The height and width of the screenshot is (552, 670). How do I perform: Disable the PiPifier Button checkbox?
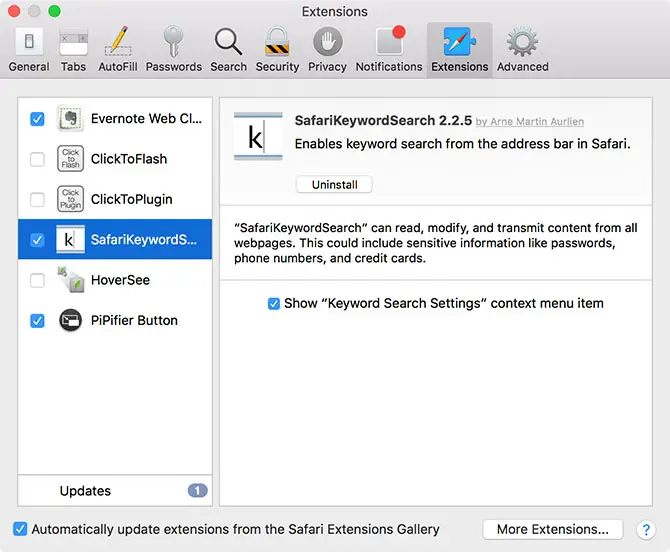tap(37, 320)
